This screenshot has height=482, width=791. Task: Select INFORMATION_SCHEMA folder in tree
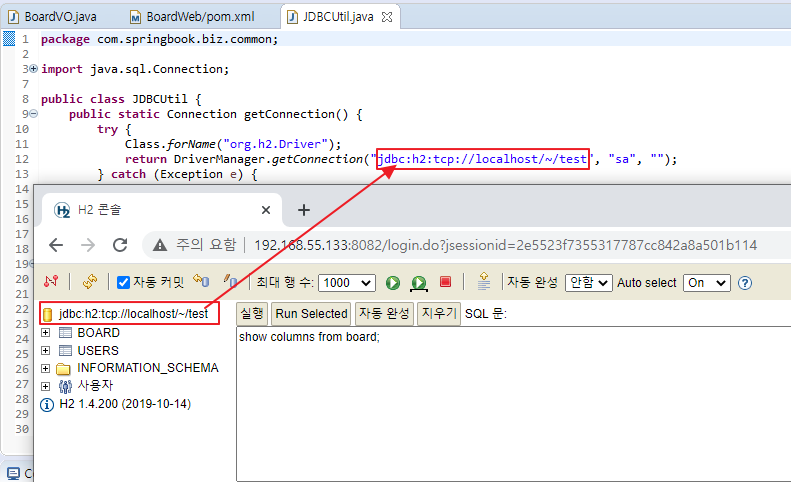click(147, 368)
